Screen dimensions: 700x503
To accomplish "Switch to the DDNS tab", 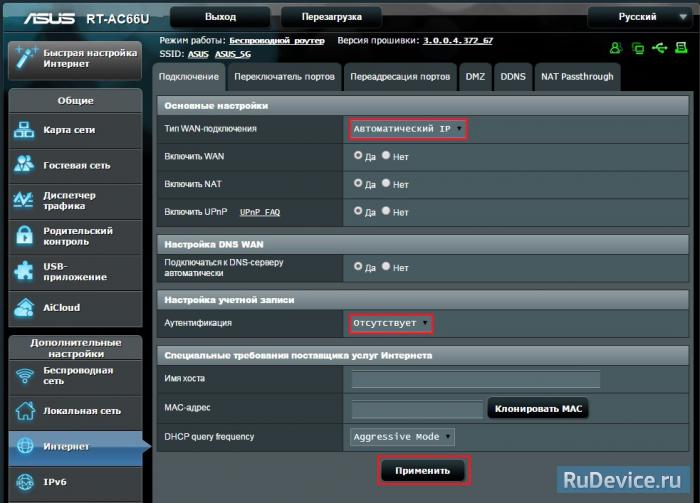I will tap(513, 77).
